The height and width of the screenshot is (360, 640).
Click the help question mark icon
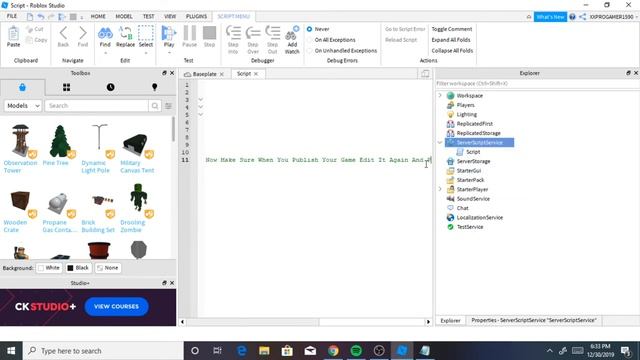pos(572,17)
